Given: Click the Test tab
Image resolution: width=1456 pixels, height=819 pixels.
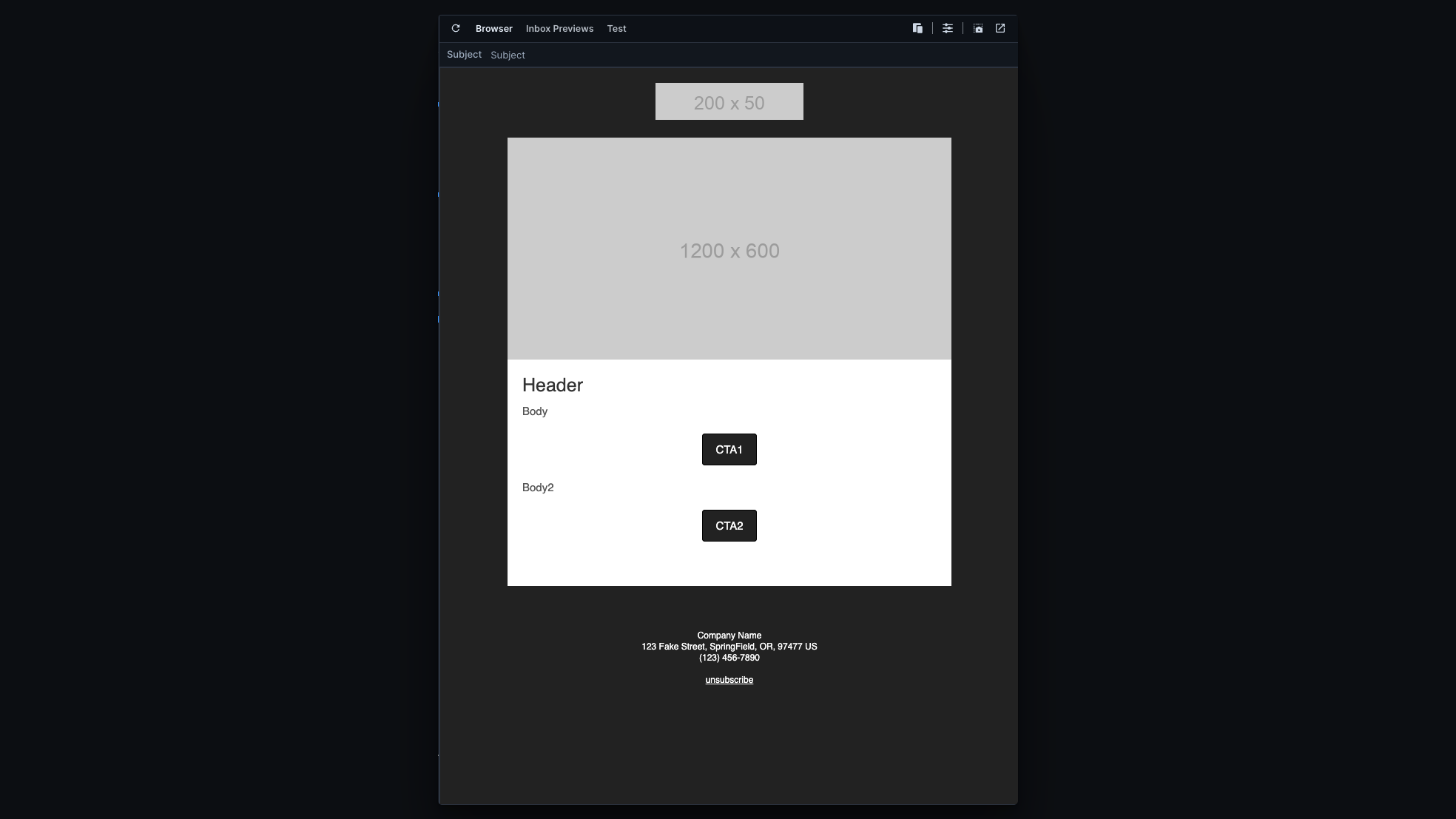Looking at the screenshot, I should 616,28.
